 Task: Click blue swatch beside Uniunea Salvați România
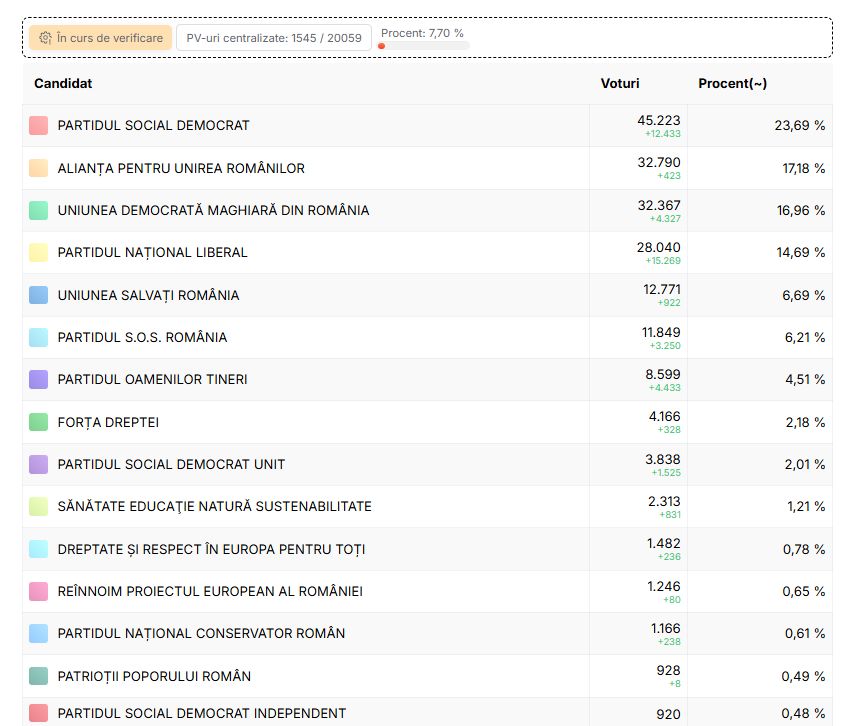click(39, 295)
